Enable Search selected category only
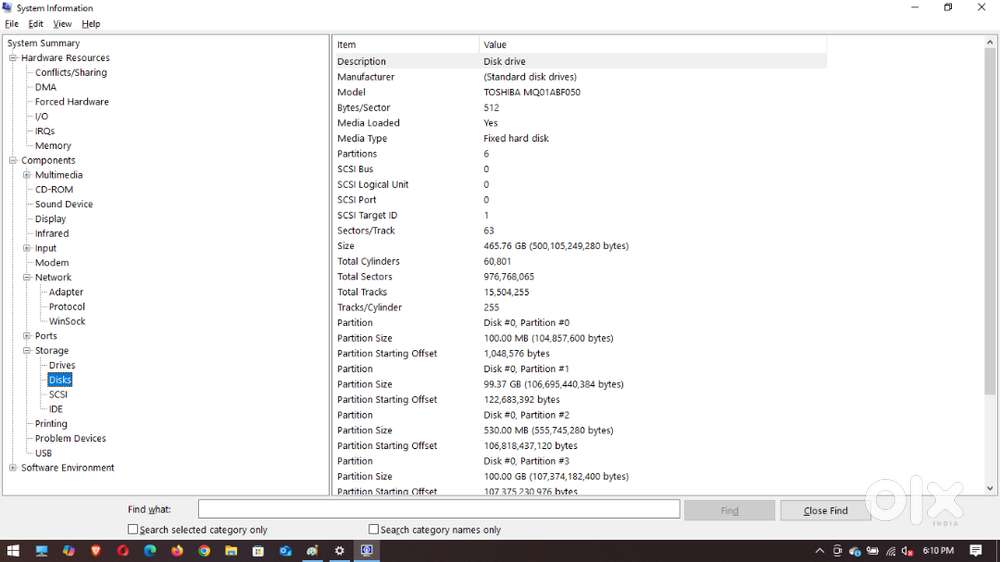The image size is (1000, 562). [133, 530]
